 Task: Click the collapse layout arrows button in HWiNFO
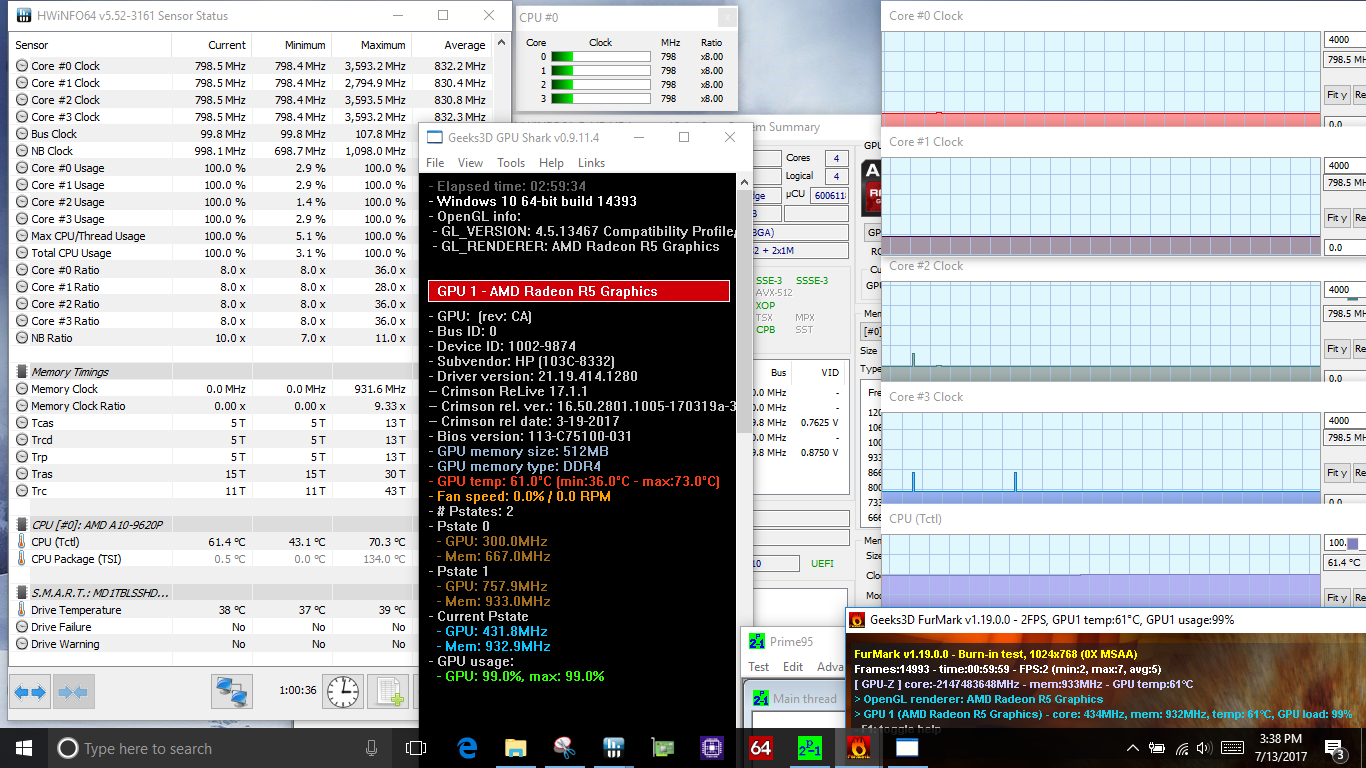71,691
